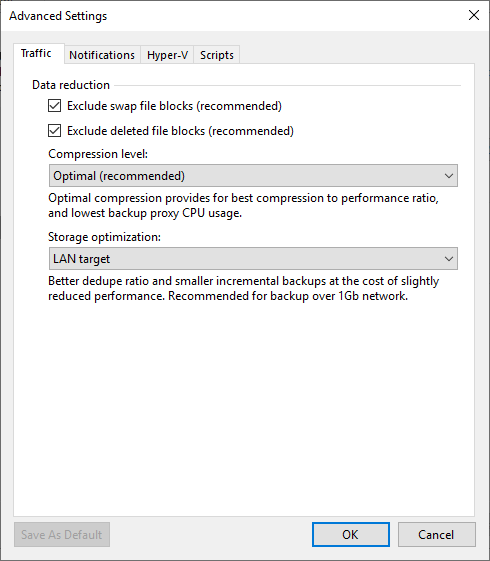Open the Storage optimization box showing LAN target
Viewport: 490px width, 561px height.
click(x=253, y=259)
